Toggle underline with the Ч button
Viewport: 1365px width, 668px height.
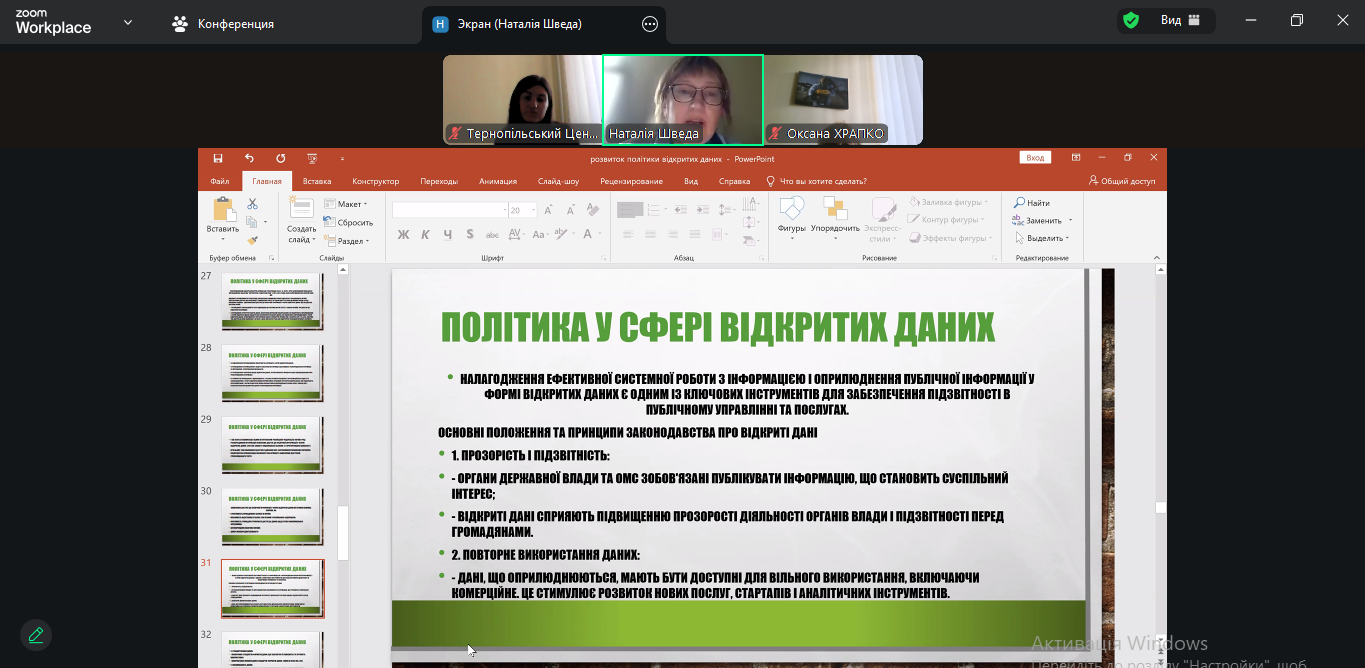(x=447, y=235)
